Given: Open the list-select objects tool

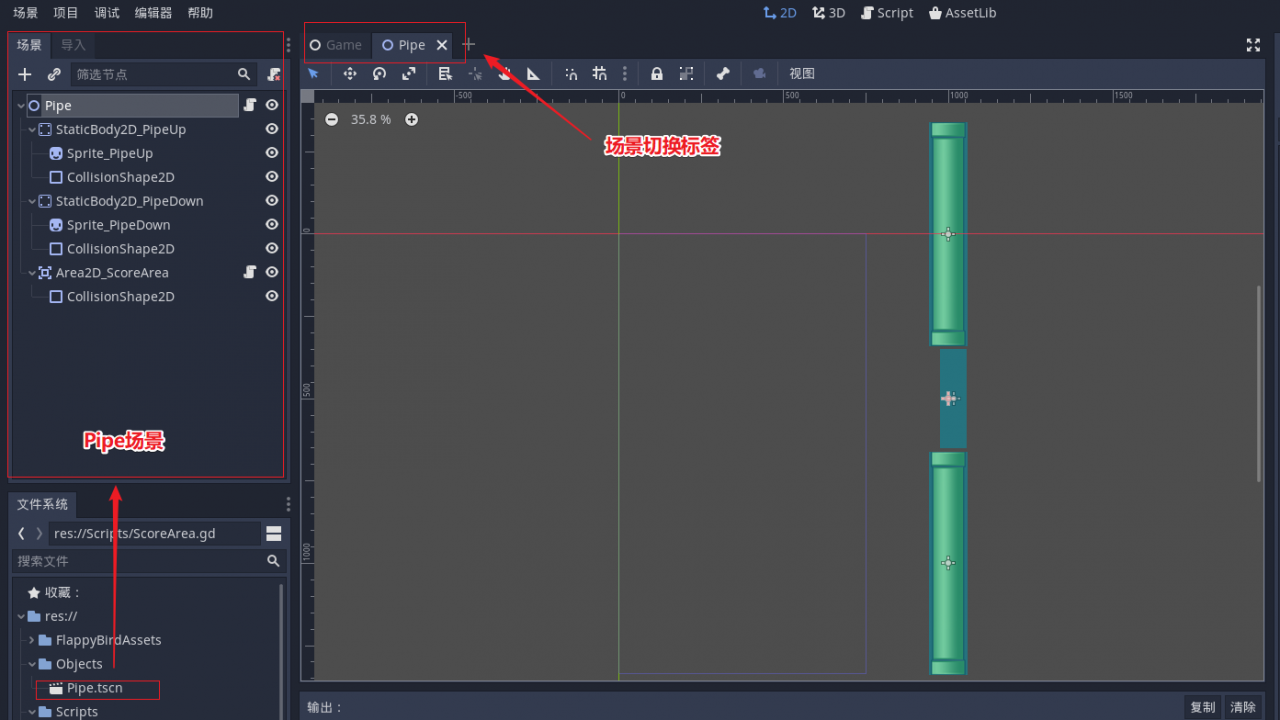Looking at the screenshot, I should point(446,73).
